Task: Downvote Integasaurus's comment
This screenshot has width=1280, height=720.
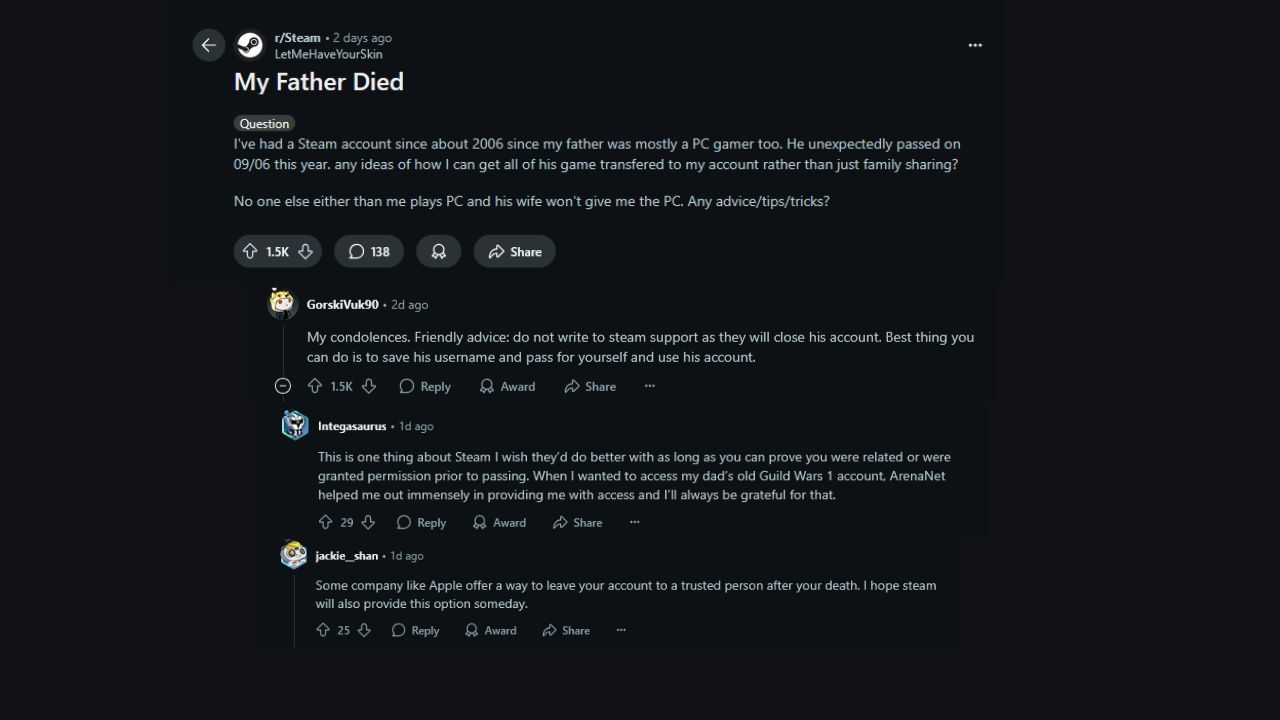Action: click(368, 522)
